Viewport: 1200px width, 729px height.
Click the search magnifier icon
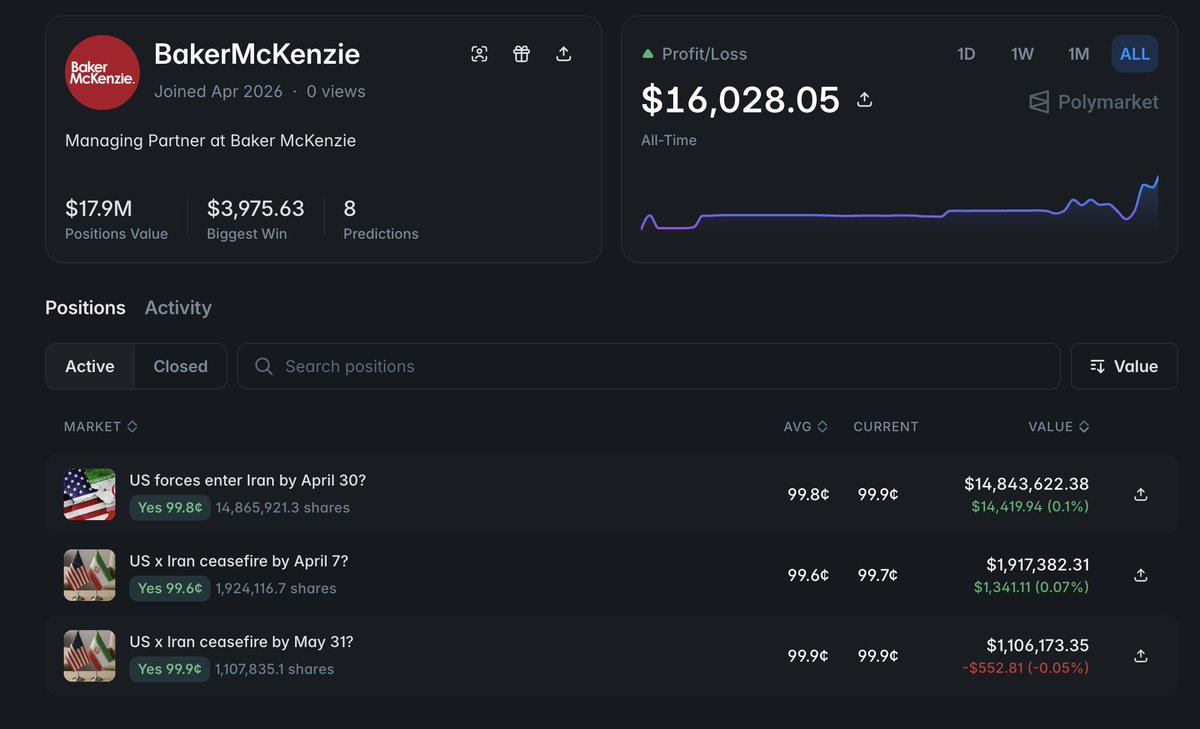coord(264,366)
